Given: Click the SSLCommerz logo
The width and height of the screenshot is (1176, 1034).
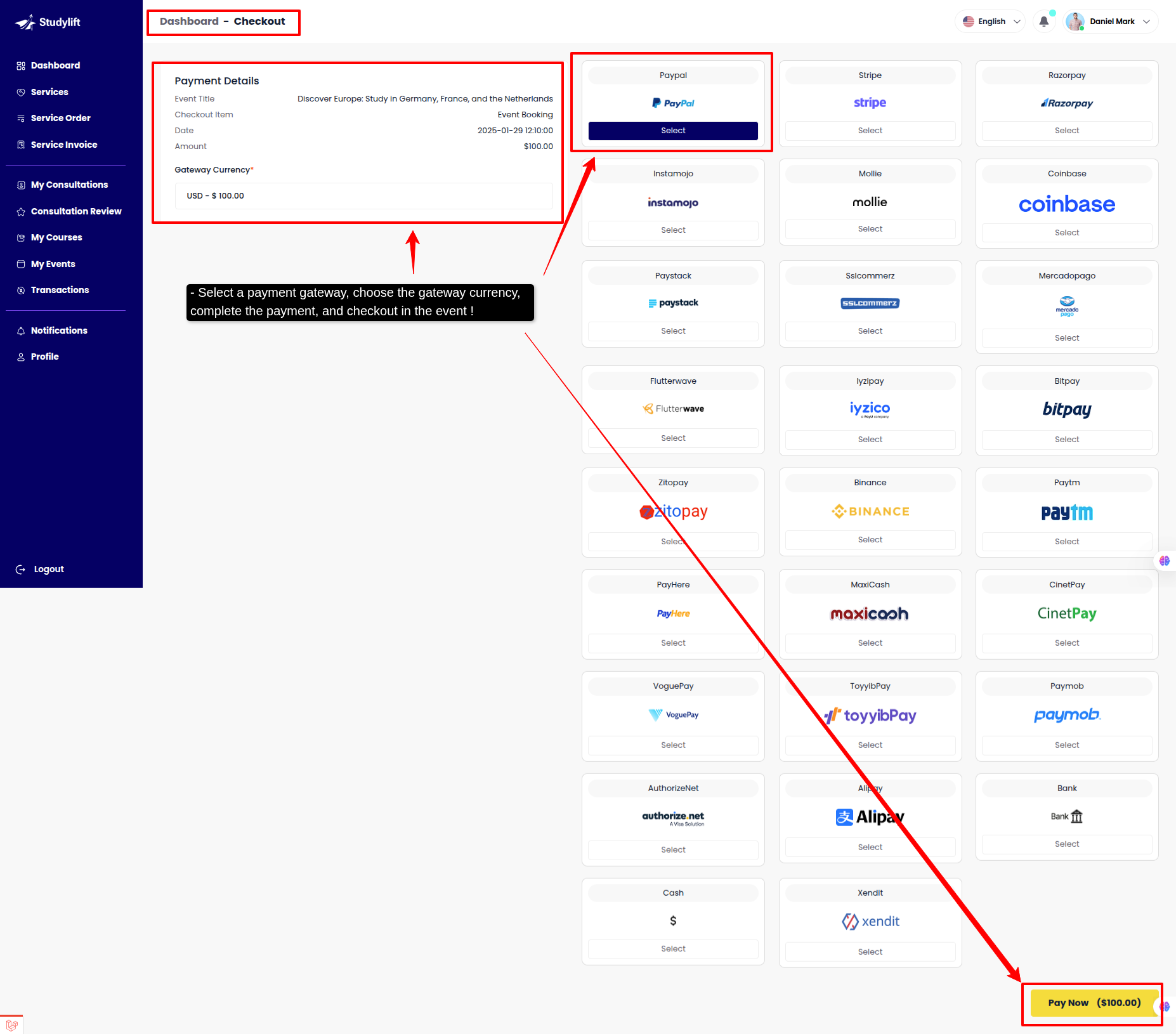Looking at the screenshot, I should point(870,303).
